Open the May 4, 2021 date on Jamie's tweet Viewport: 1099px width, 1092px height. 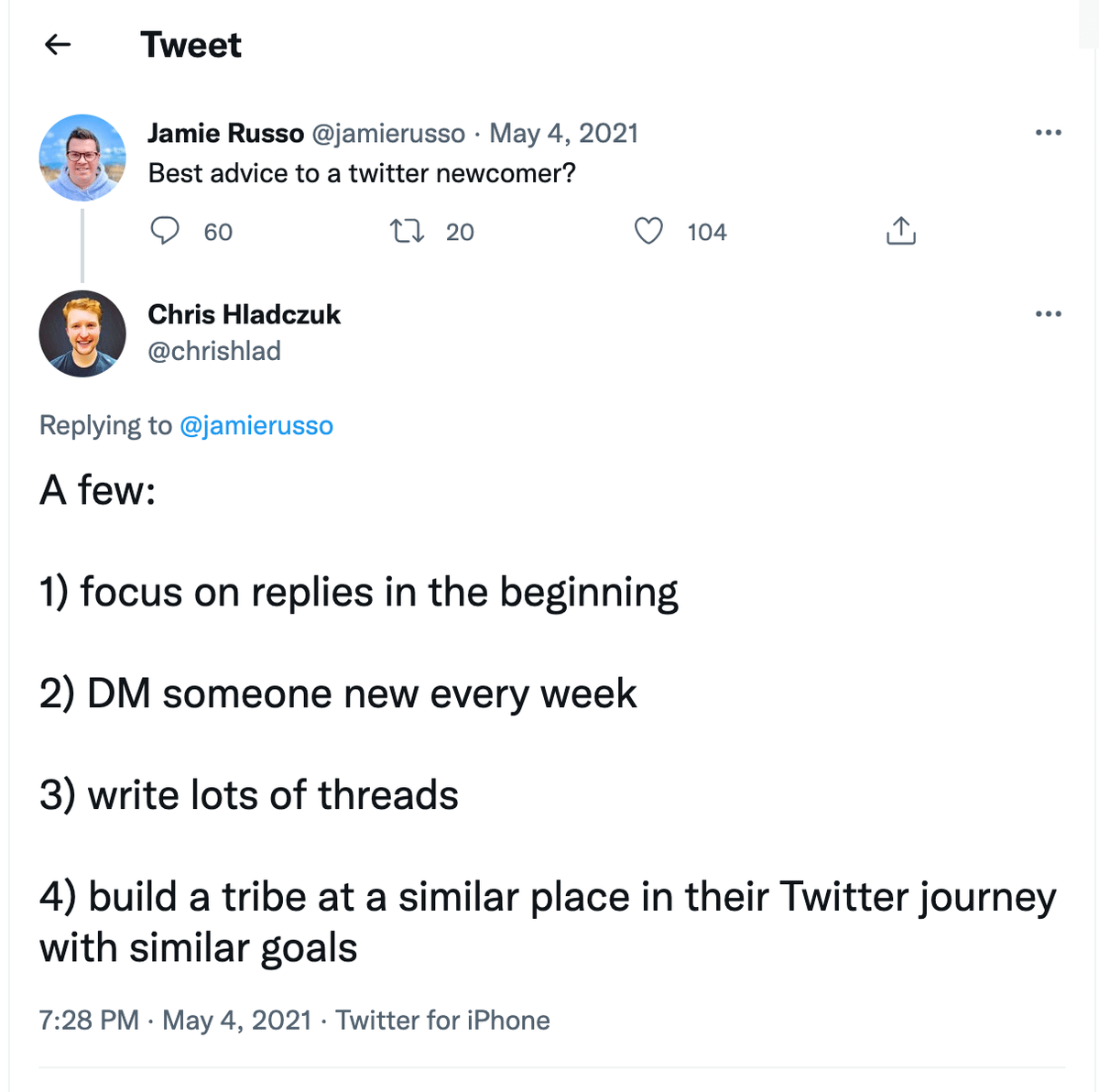(563, 134)
